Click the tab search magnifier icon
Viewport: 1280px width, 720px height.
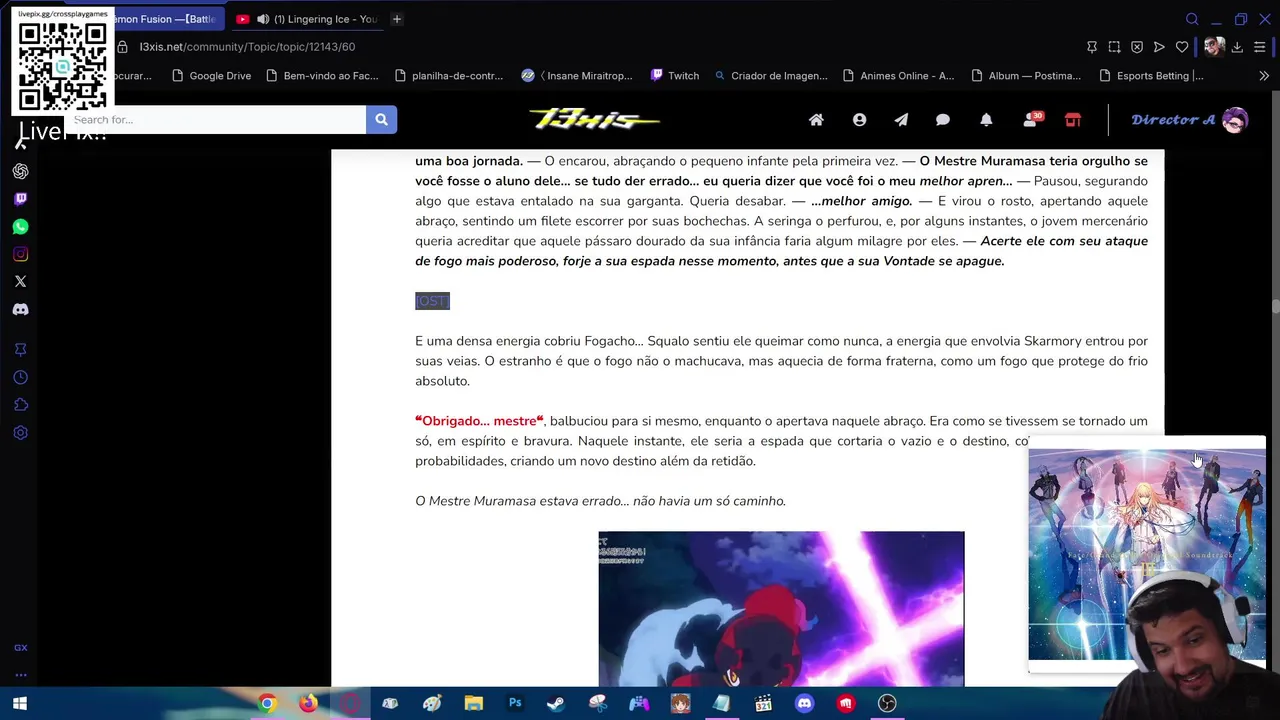point(1192,19)
